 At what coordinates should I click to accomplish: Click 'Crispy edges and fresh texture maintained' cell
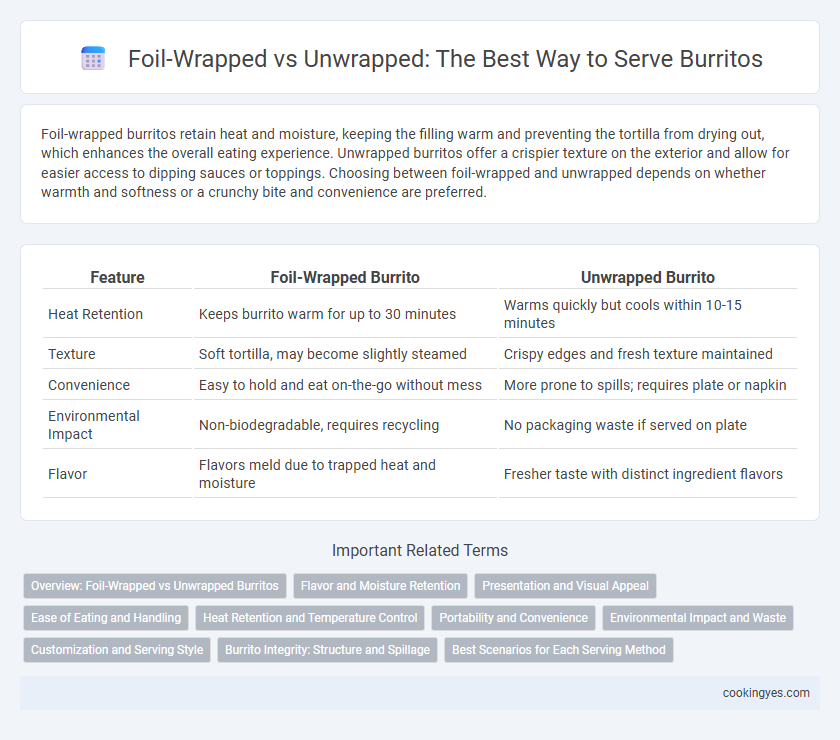[638, 354]
